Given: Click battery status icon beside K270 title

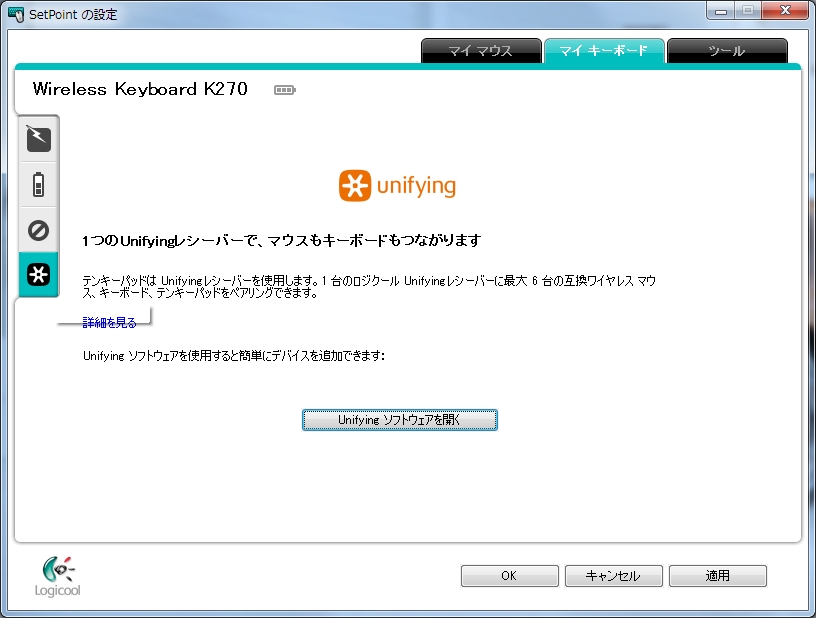Looking at the screenshot, I should (x=285, y=90).
